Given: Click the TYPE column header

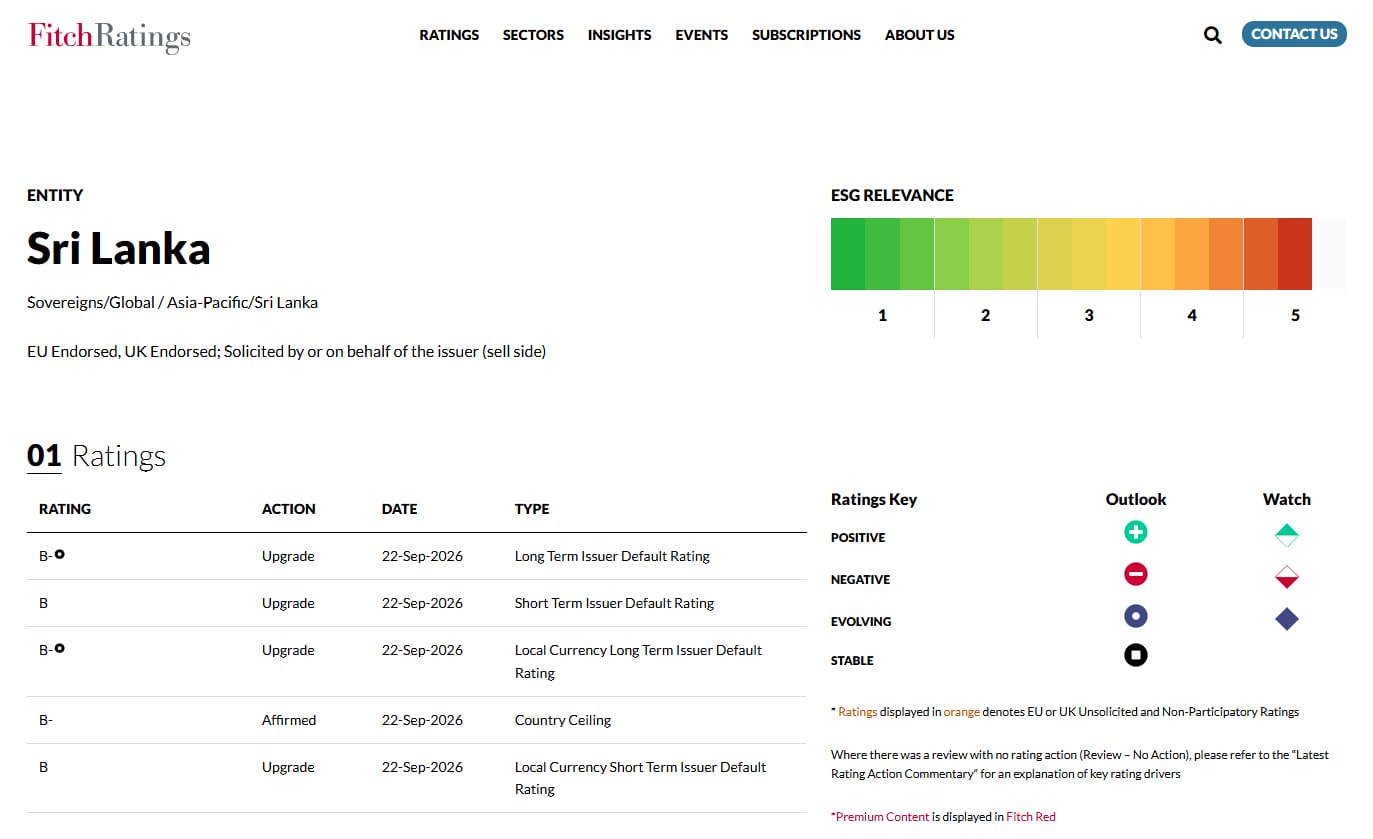Looking at the screenshot, I should (x=532, y=509).
